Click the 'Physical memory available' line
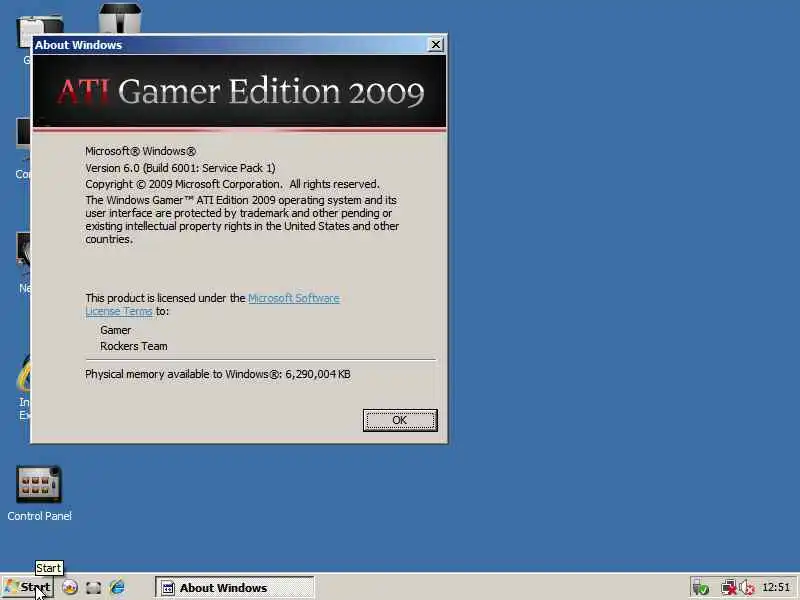Image resolution: width=800 pixels, height=600 pixels. 218,374
